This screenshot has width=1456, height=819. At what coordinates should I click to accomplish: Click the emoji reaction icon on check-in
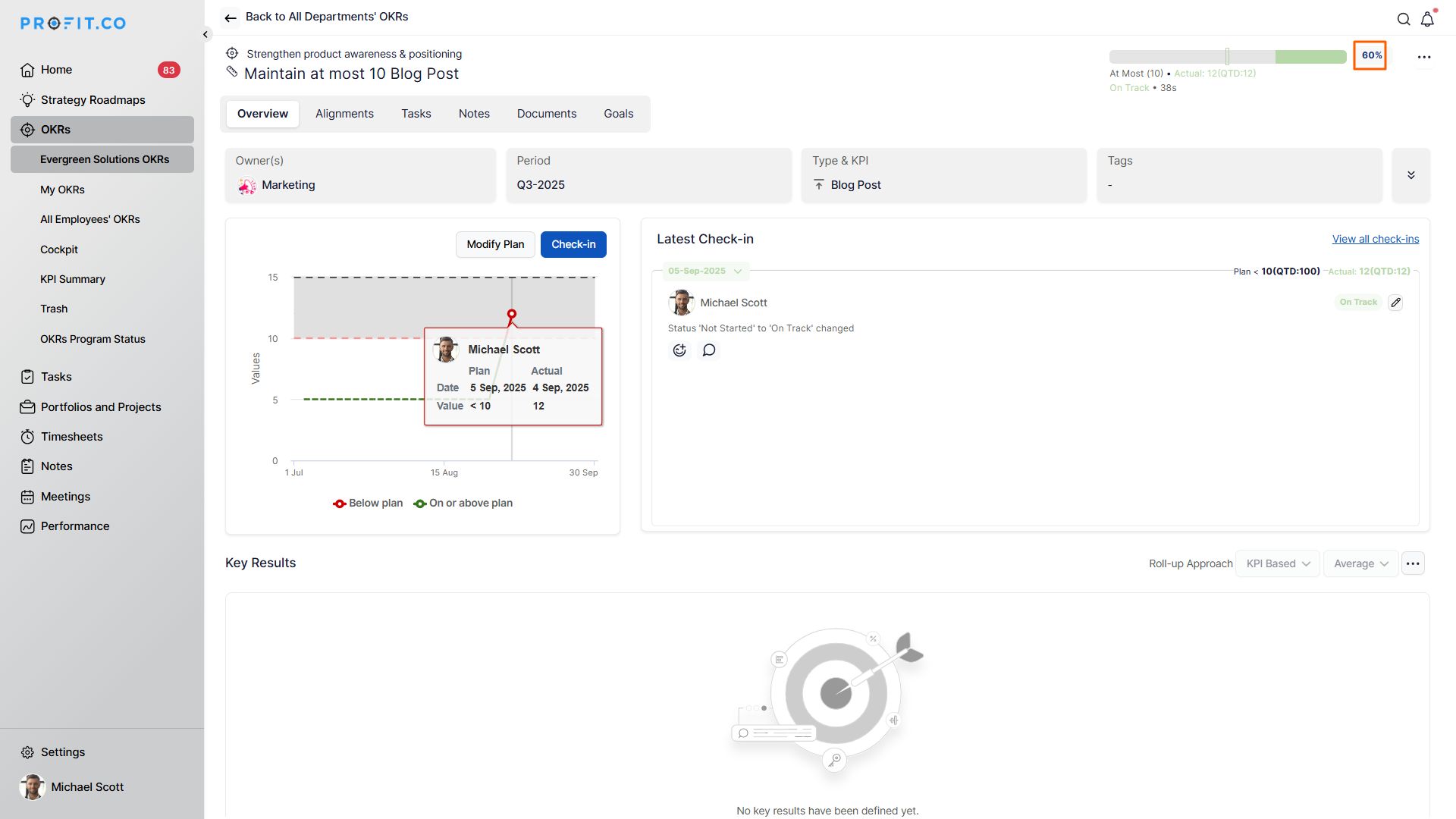pyautogui.click(x=679, y=350)
